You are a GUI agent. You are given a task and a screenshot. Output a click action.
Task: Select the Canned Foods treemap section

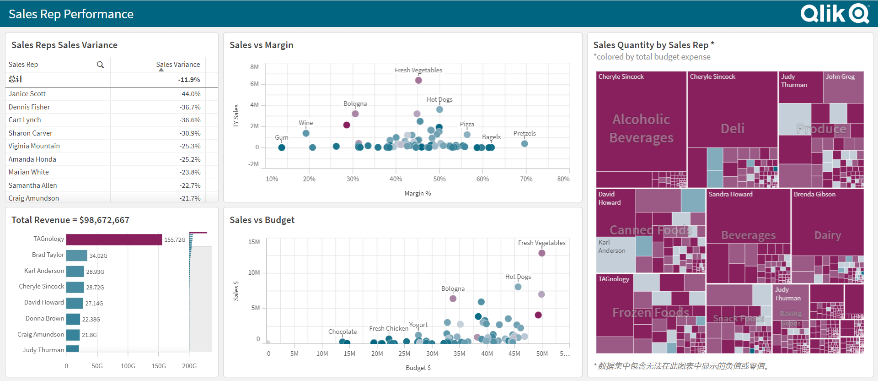click(651, 230)
